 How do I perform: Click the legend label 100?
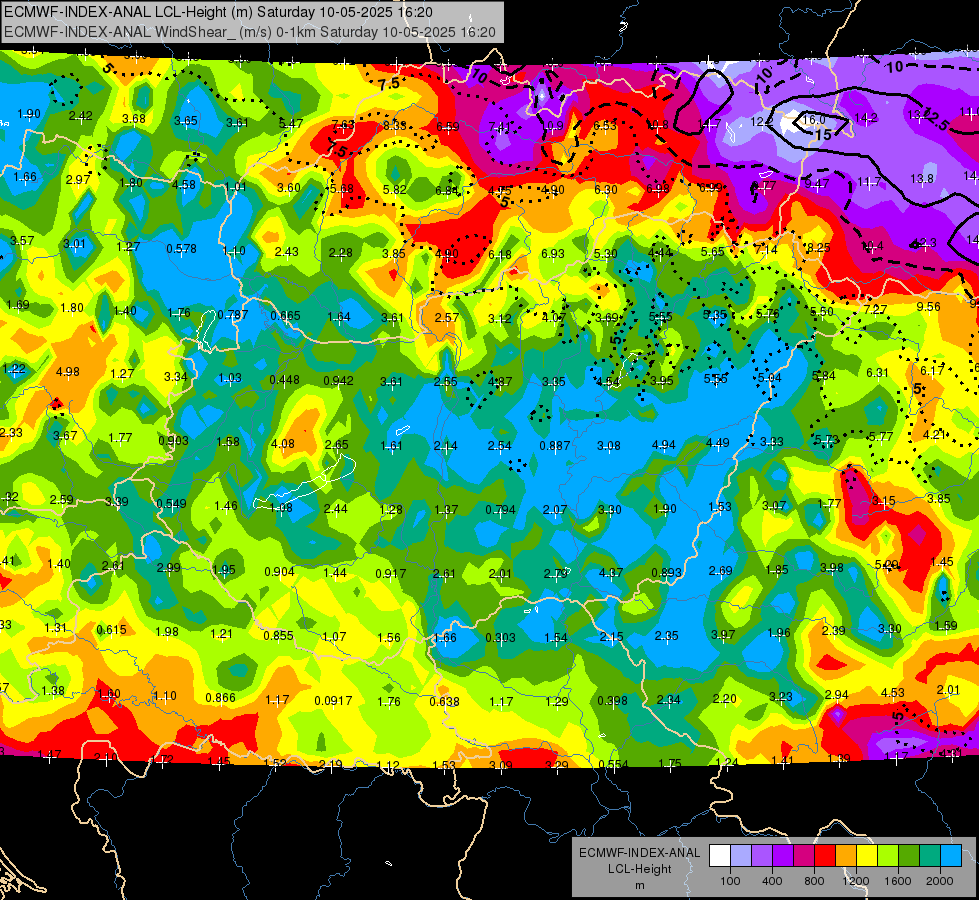[730, 881]
